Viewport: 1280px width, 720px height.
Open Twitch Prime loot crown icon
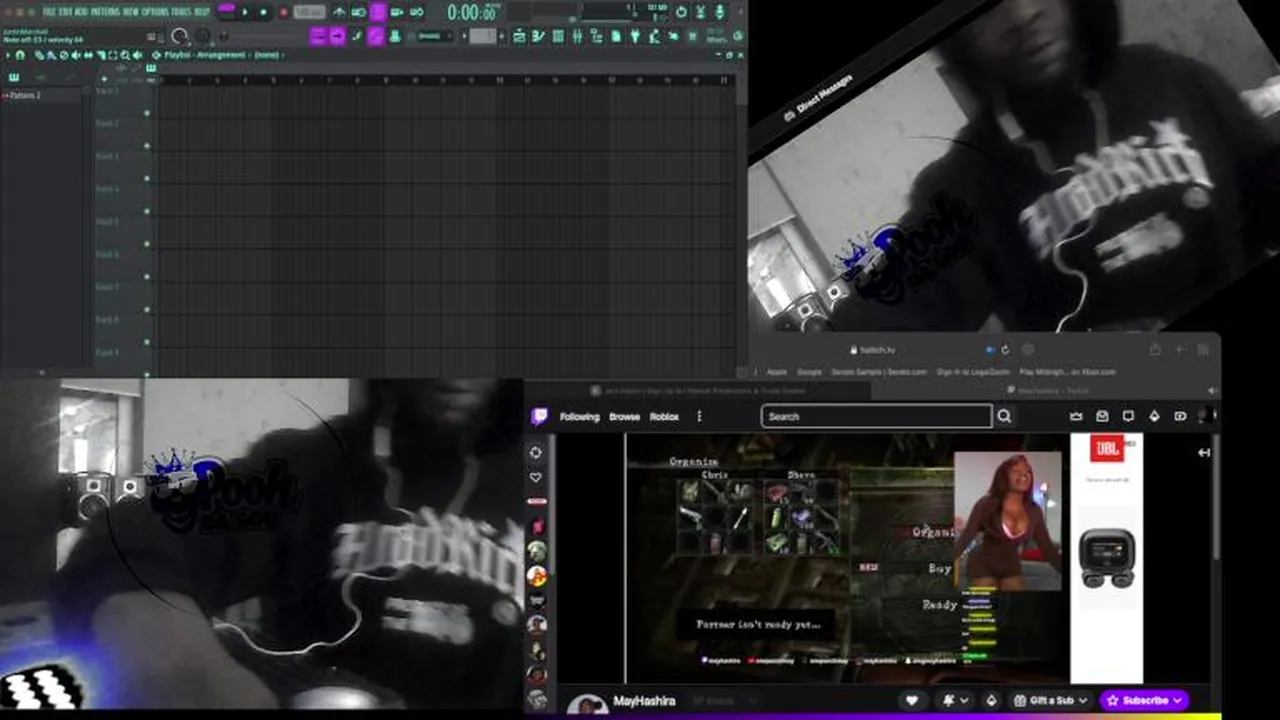[x=1076, y=416]
